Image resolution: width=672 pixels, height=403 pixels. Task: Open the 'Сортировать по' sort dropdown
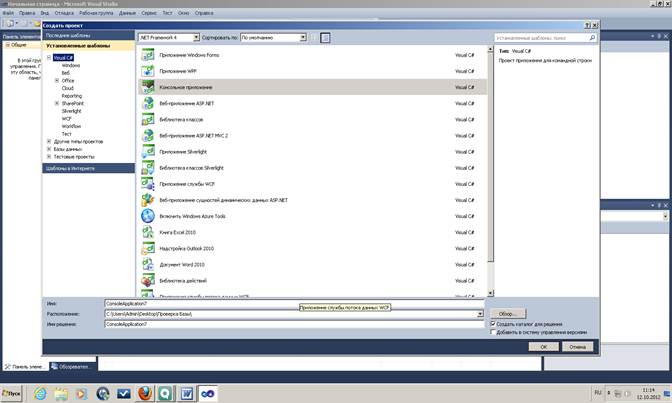303,38
